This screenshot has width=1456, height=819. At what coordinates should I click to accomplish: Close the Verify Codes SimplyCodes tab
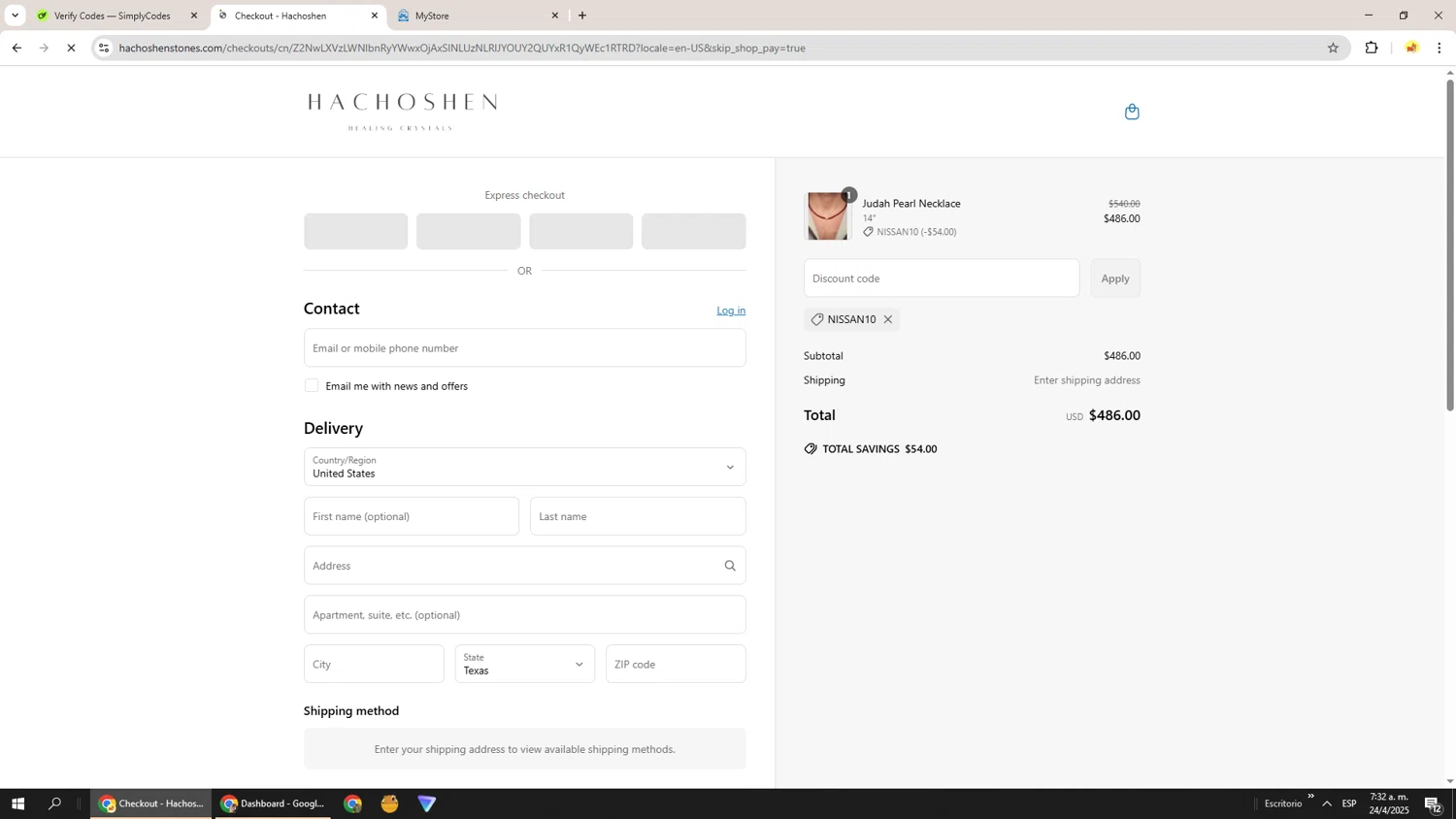[x=194, y=16]
